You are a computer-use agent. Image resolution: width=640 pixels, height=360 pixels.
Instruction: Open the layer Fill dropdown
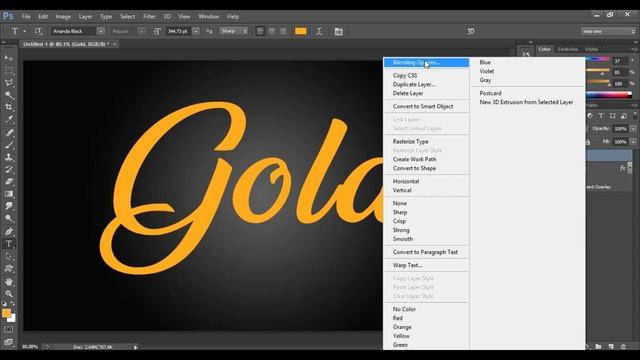pyautogui.click(x=633, y=142)
